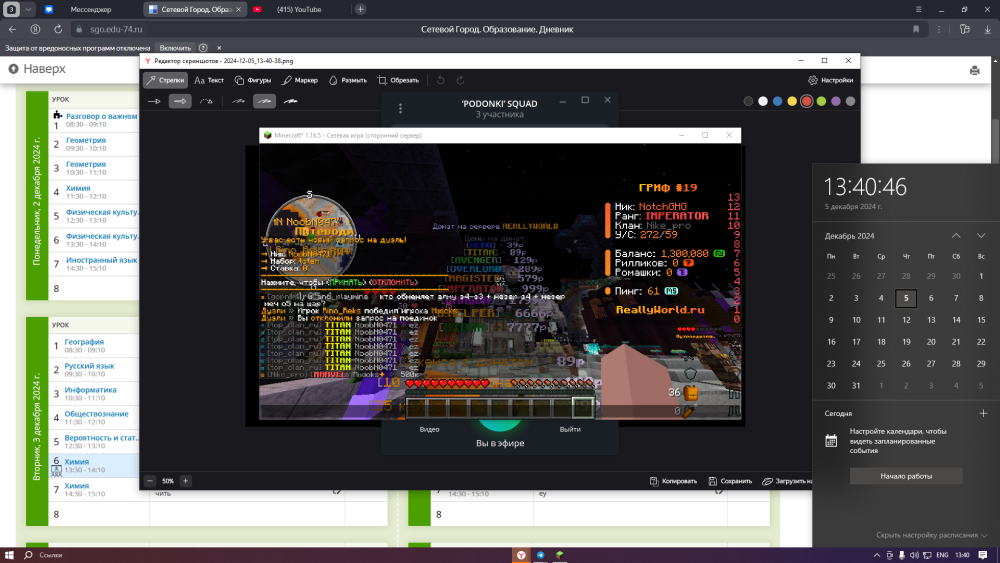Pick the green color swatch

click(821, 101)
